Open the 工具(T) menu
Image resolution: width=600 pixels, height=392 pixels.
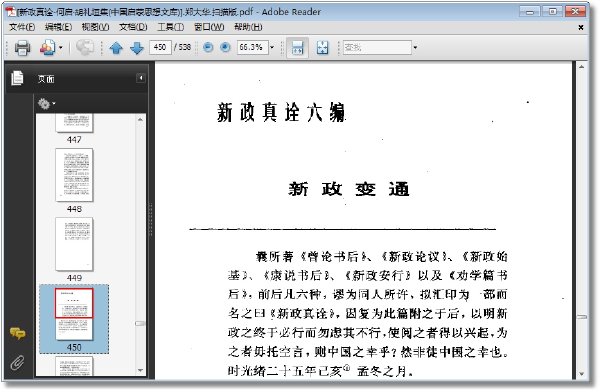(x=171, y=27)
